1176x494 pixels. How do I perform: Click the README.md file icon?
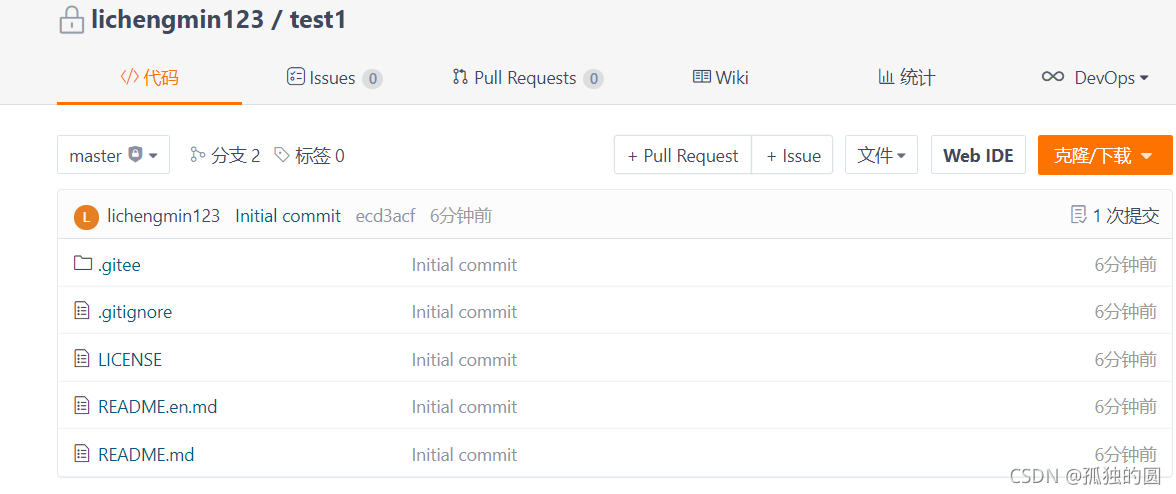(82, 453)
